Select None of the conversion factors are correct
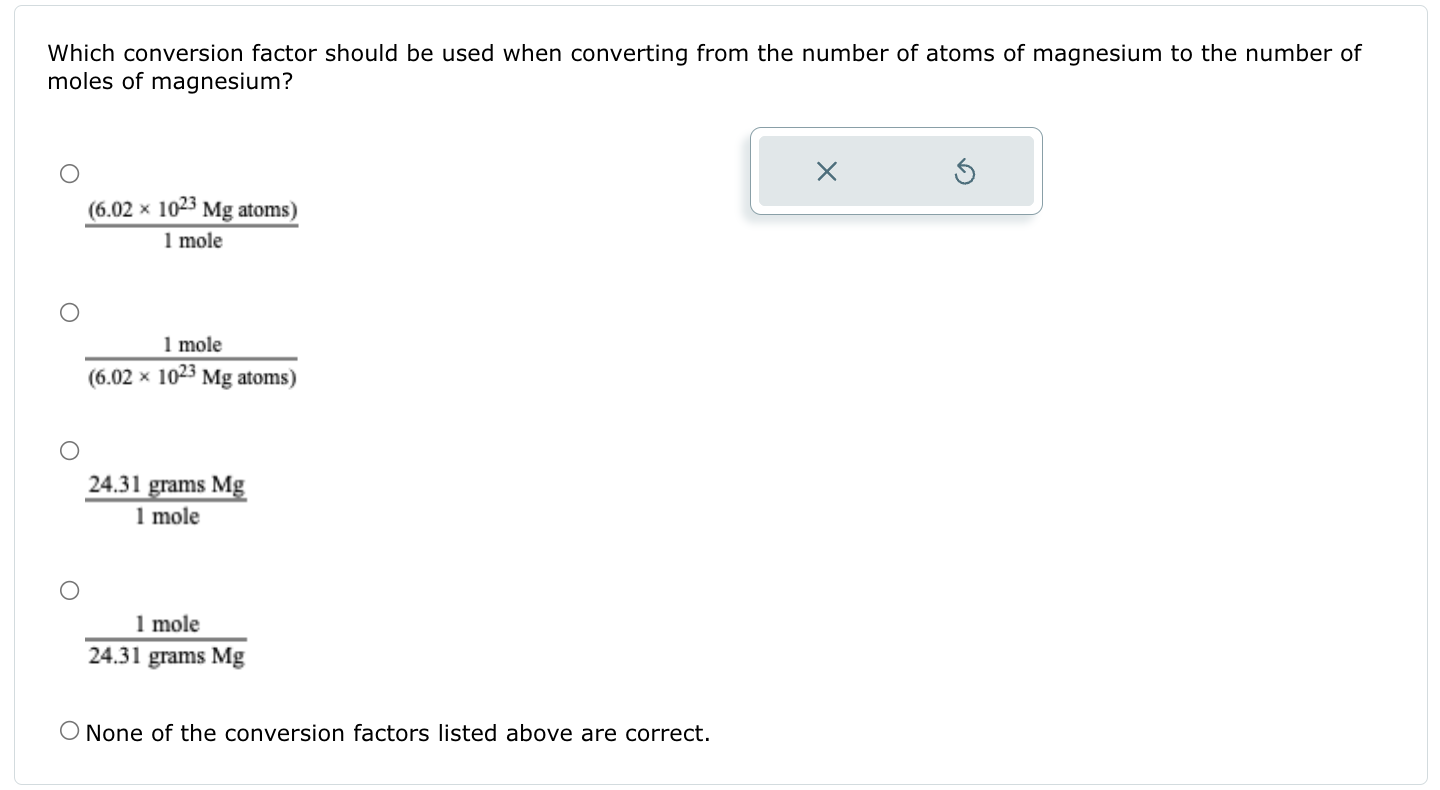Image resolution: width=1440 pixels, height=790 pixels. [x=69, y=730]
